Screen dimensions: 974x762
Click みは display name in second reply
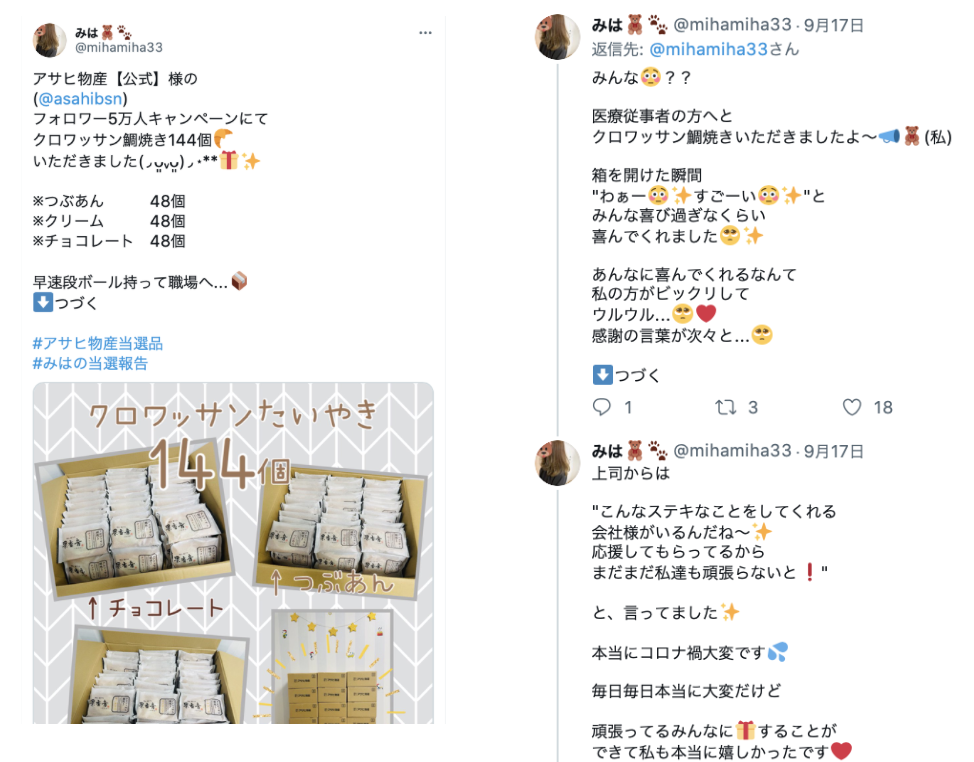pyautogui.click(x=607, y=451)
